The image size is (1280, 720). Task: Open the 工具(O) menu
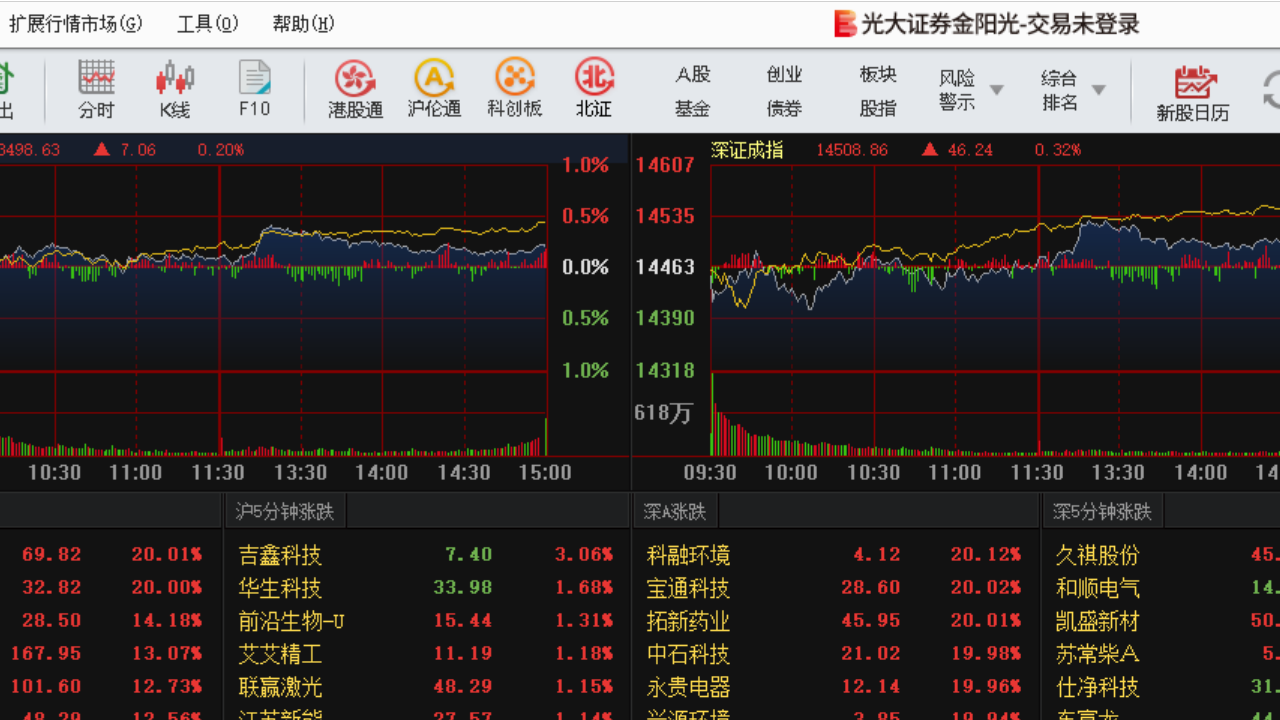(207, 22)
